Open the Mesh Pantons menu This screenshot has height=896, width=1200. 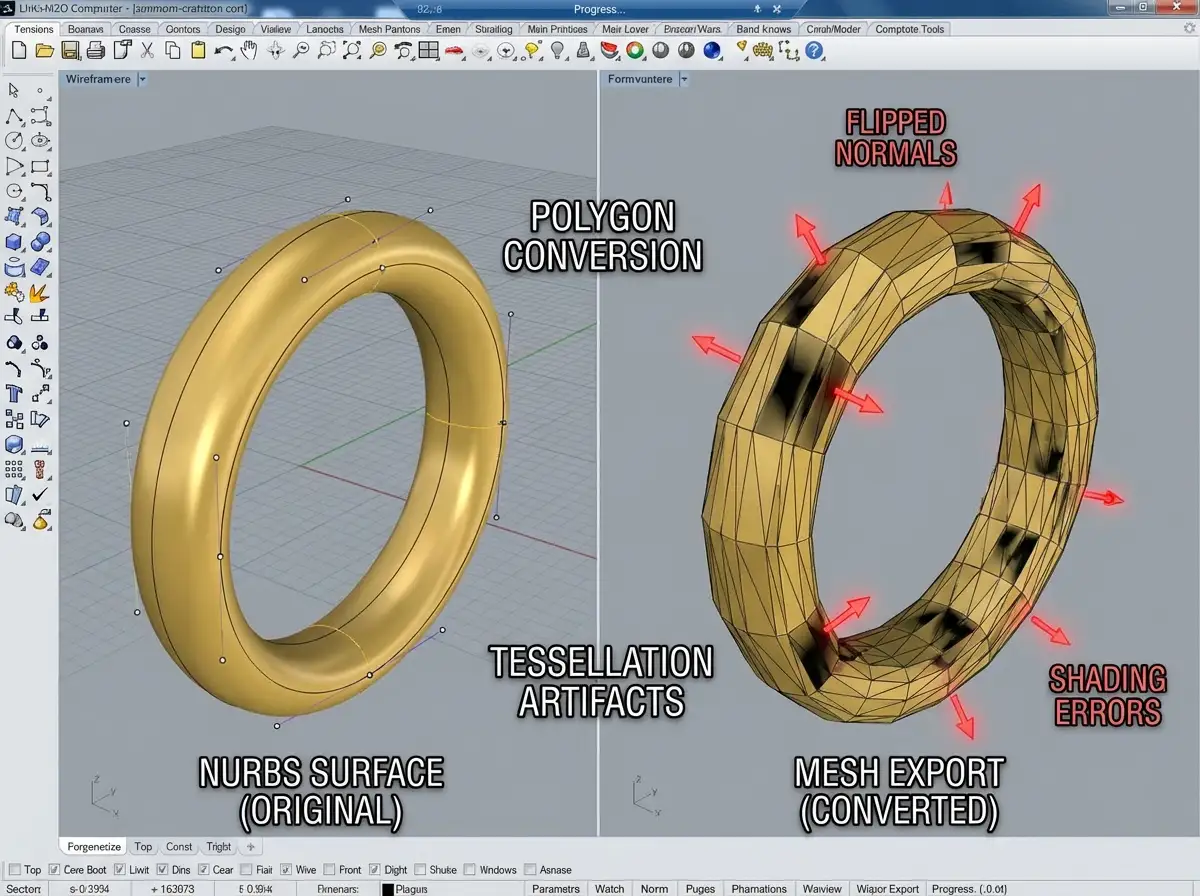(389, 29)
